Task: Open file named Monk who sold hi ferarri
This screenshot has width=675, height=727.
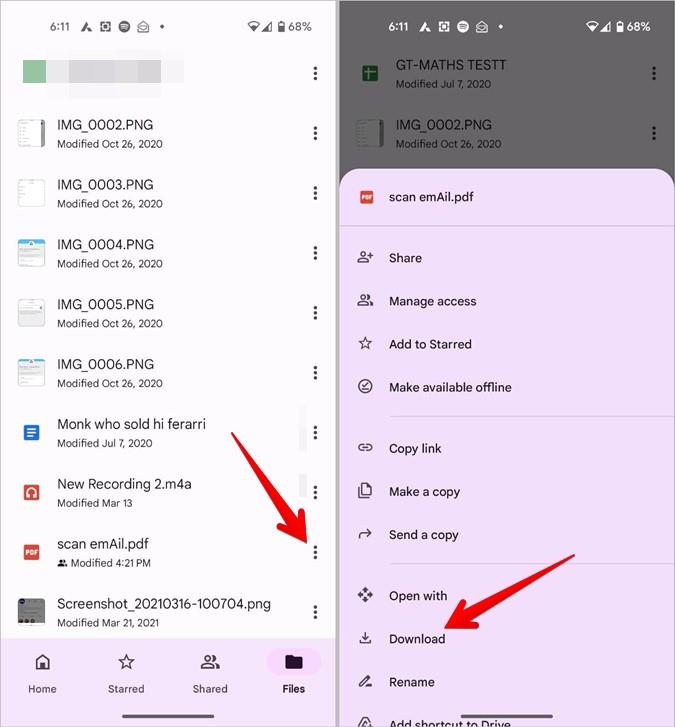Action: click(131, 424)
